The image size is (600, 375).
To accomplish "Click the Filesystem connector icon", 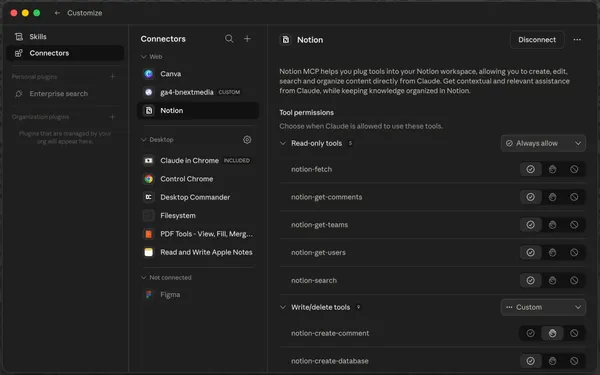I will pyautogui.click(x=148, y=215).
